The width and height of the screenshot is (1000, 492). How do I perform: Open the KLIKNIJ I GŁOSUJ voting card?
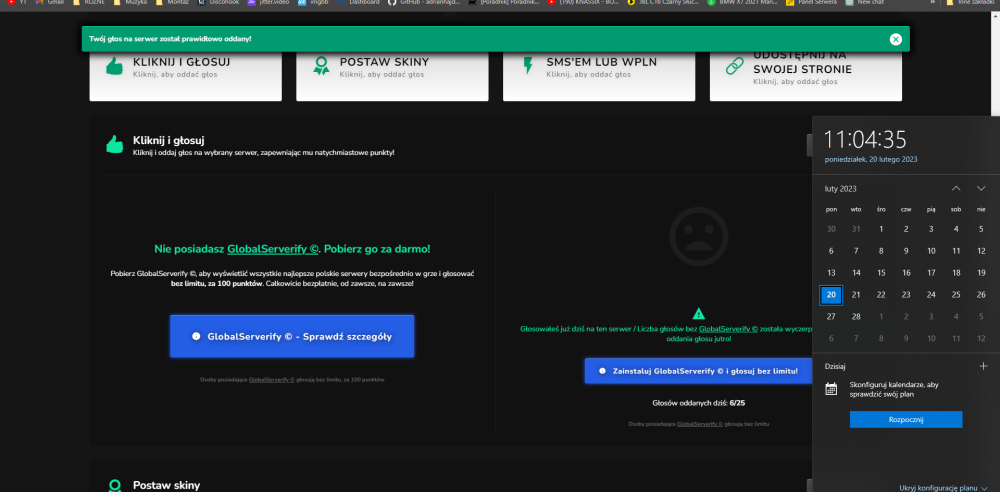point(186,77)
